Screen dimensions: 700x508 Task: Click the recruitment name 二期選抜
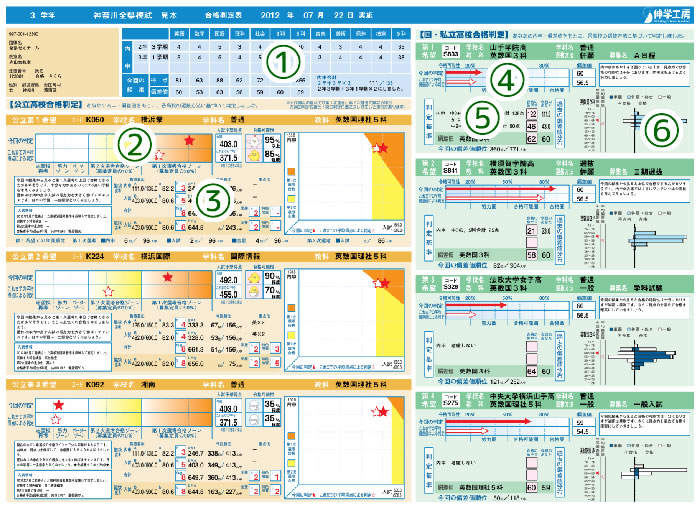[x=648, y=172]
